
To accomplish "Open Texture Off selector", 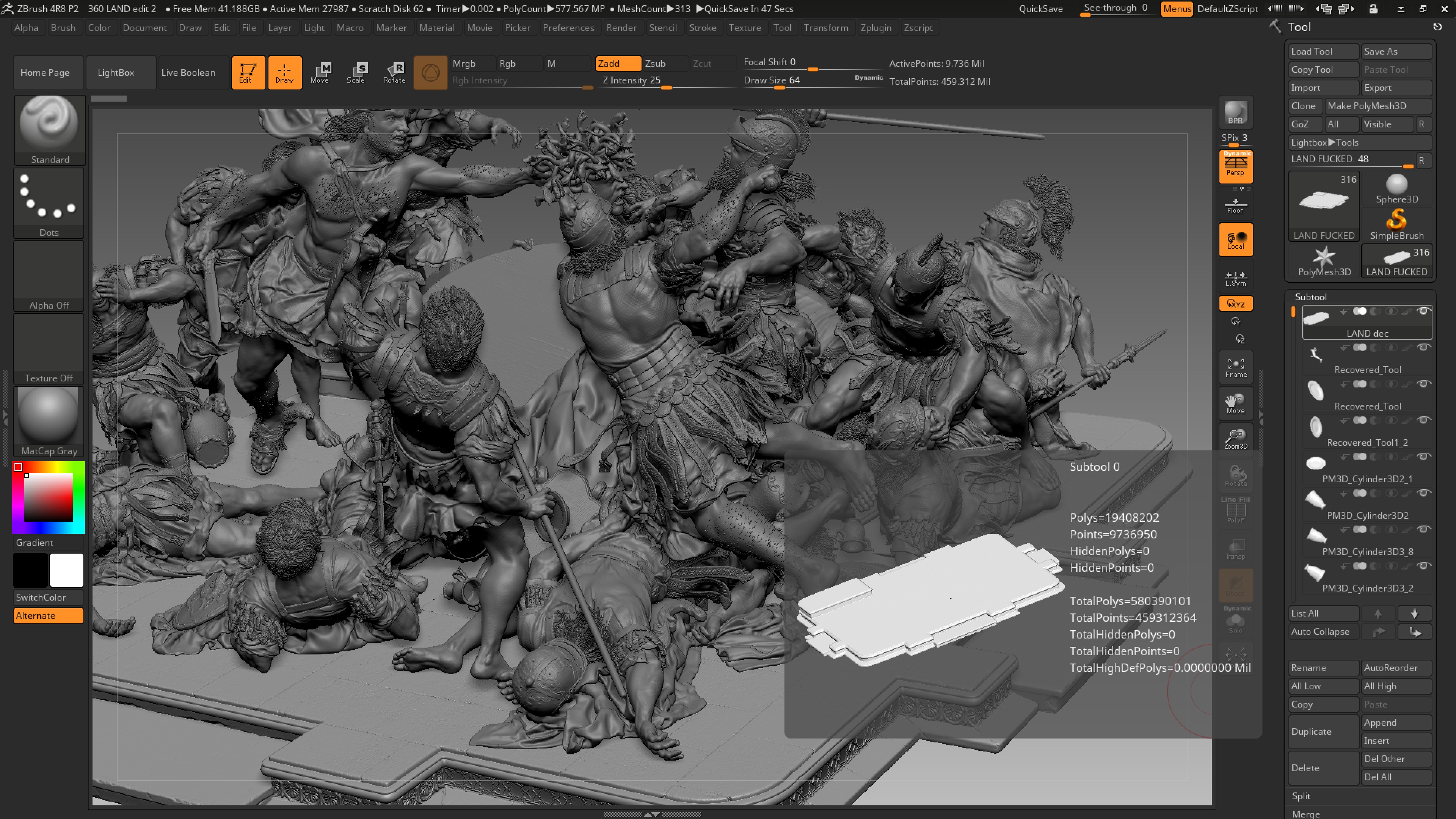I will [x=49, y=349].
